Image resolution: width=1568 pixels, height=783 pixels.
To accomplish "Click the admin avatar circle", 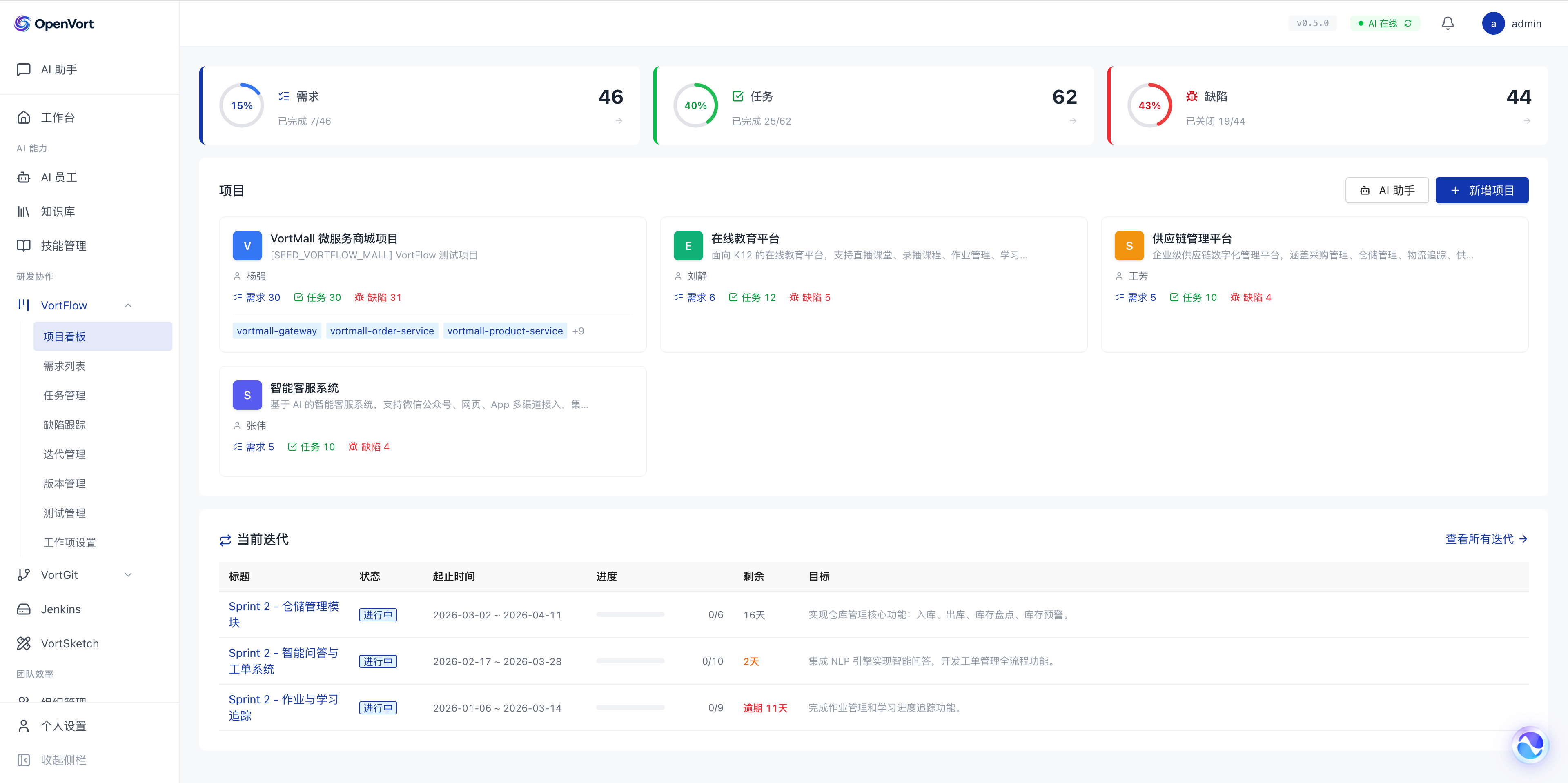I will point(1493,23).
